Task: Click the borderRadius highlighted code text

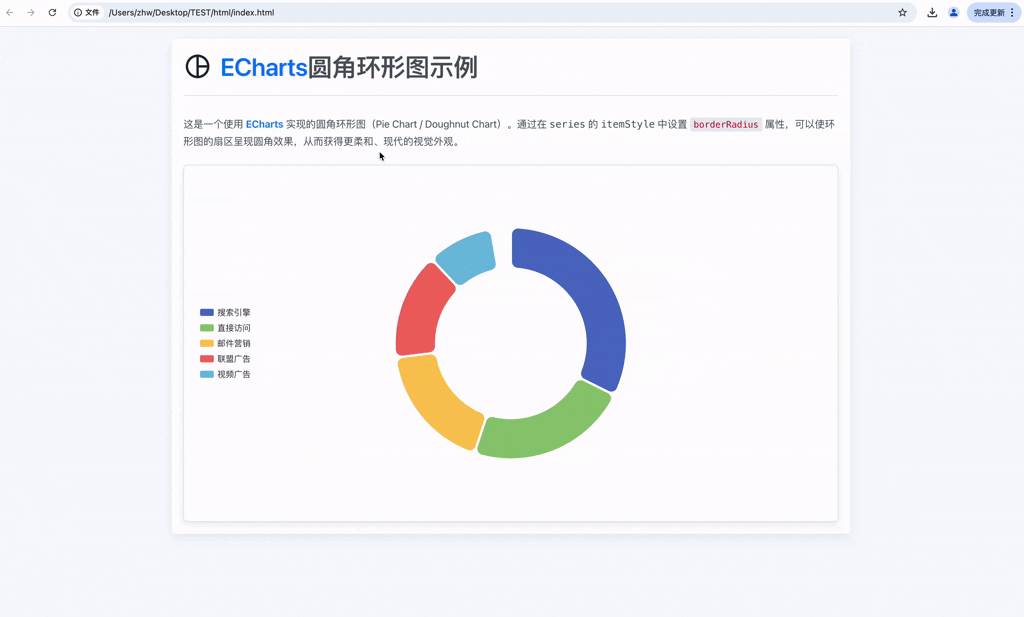Action: [725, 124]
